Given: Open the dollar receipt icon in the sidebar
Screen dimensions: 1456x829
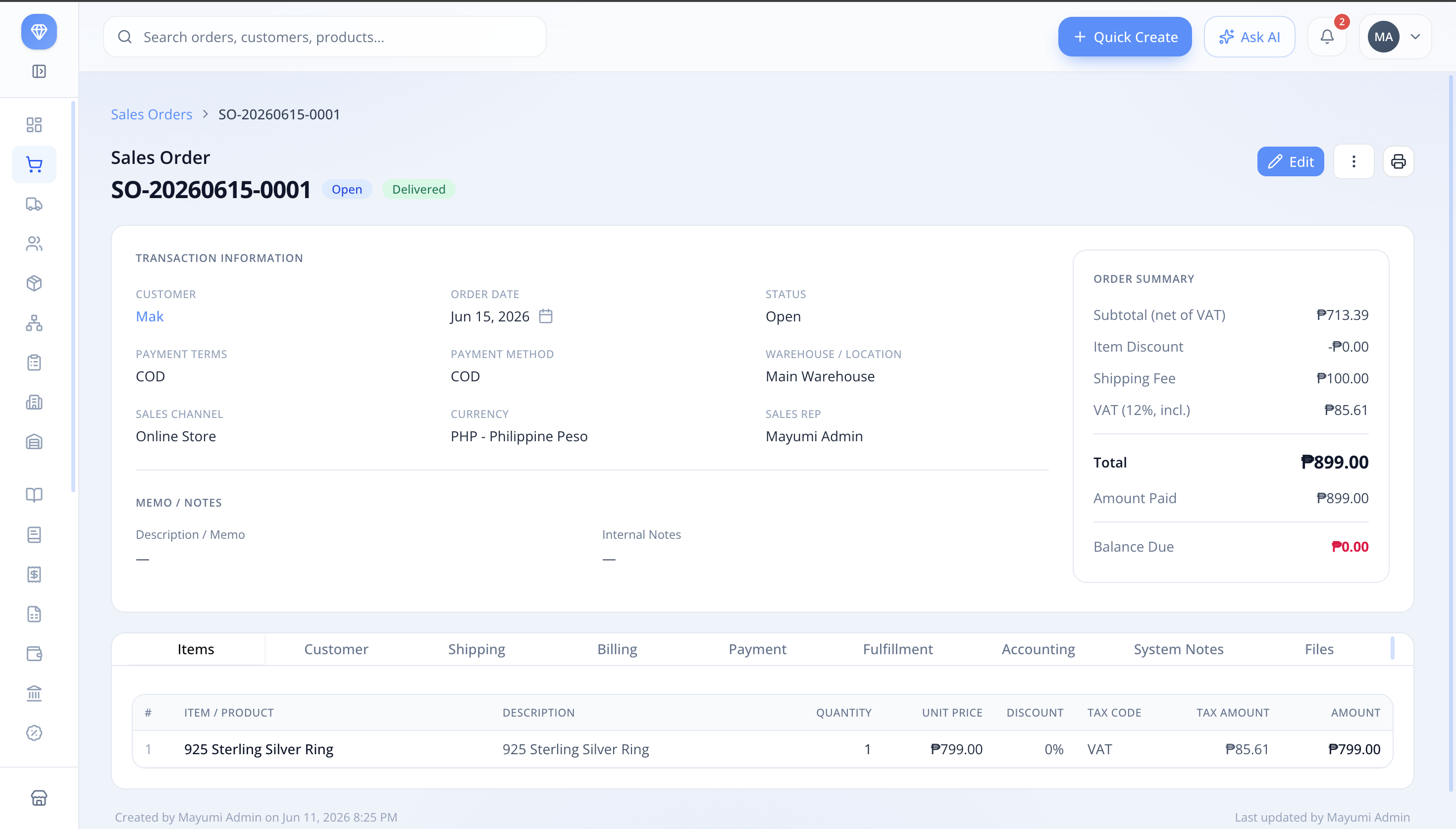Looking at the screenshot, I should point(34,574).
